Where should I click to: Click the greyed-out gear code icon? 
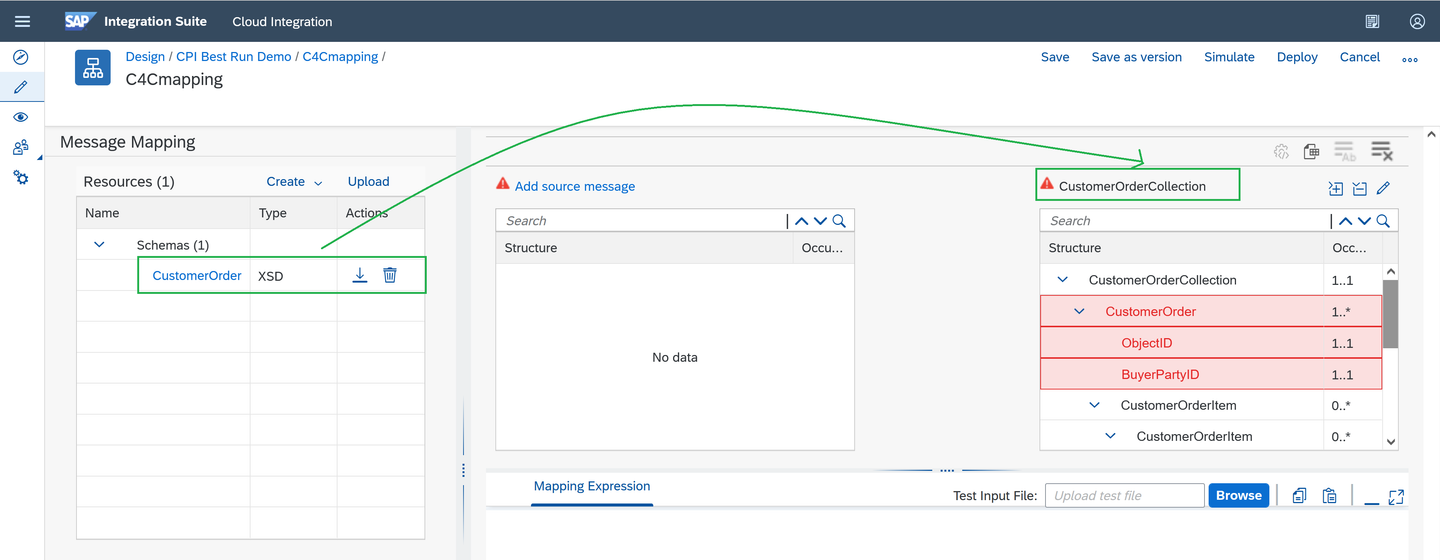tap(1281, 152)
